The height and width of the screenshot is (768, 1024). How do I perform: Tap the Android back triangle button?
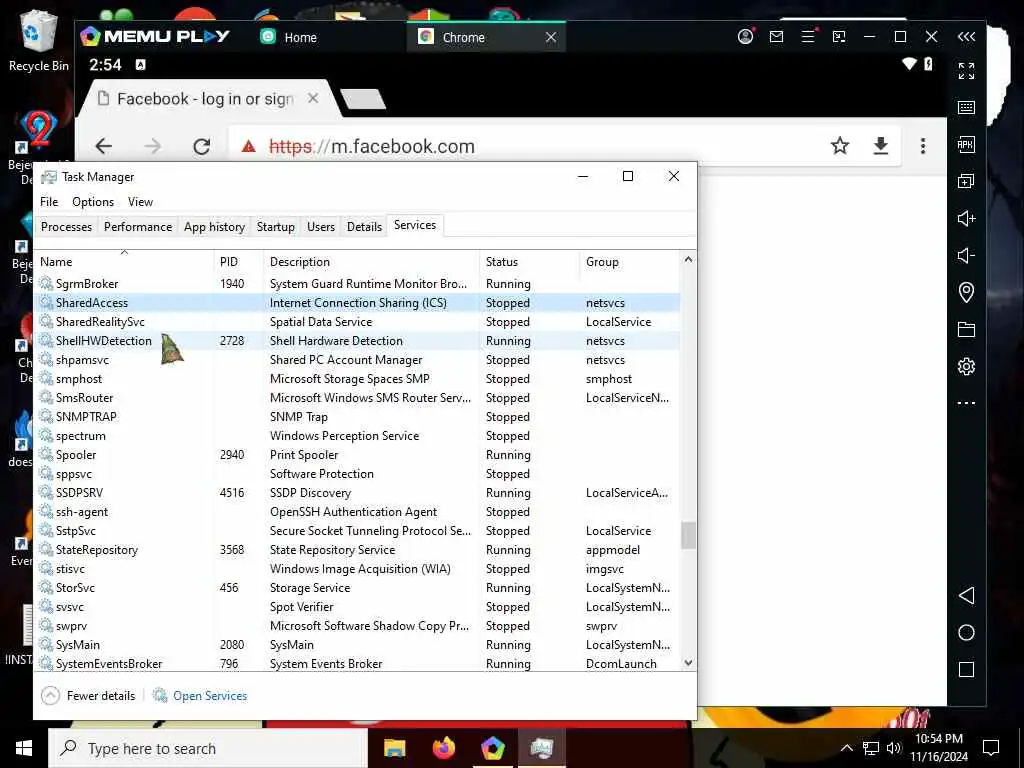point(967,596)
